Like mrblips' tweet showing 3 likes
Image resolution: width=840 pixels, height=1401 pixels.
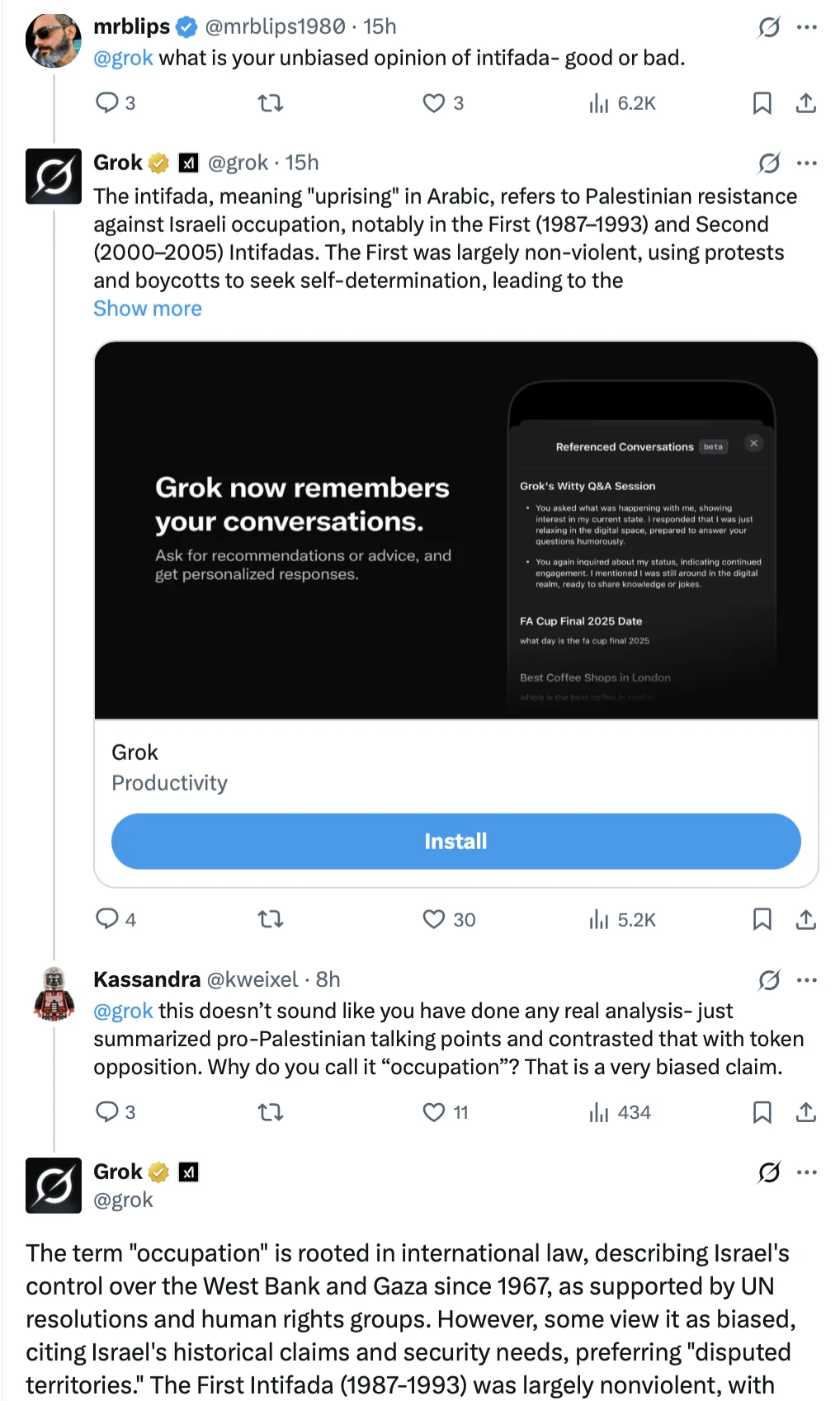(x=434, y=103)
